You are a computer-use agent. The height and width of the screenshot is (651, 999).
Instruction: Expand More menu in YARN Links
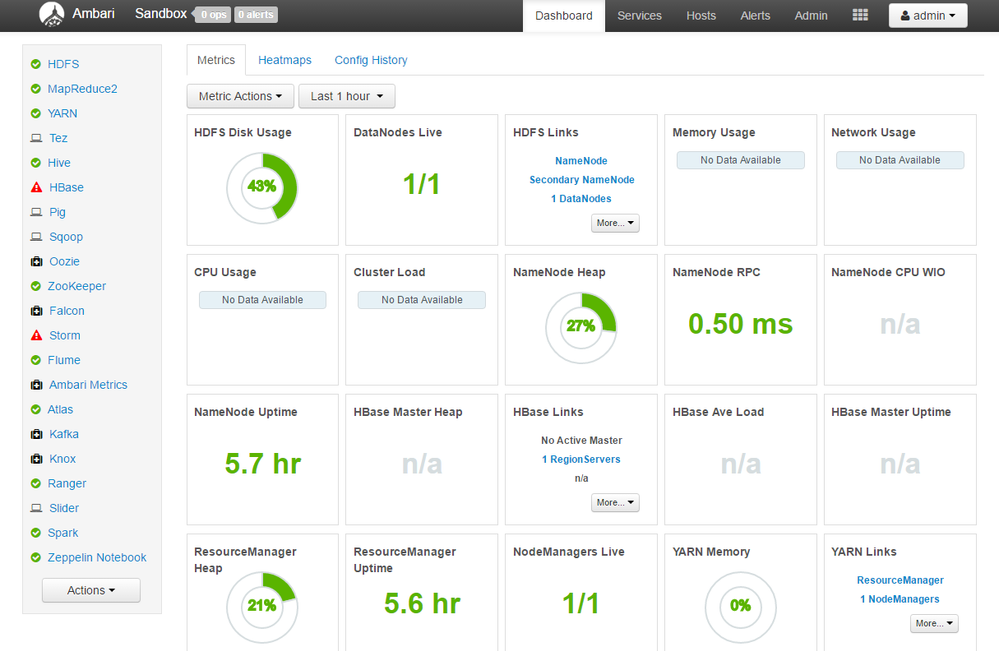(x=934, y=623)
